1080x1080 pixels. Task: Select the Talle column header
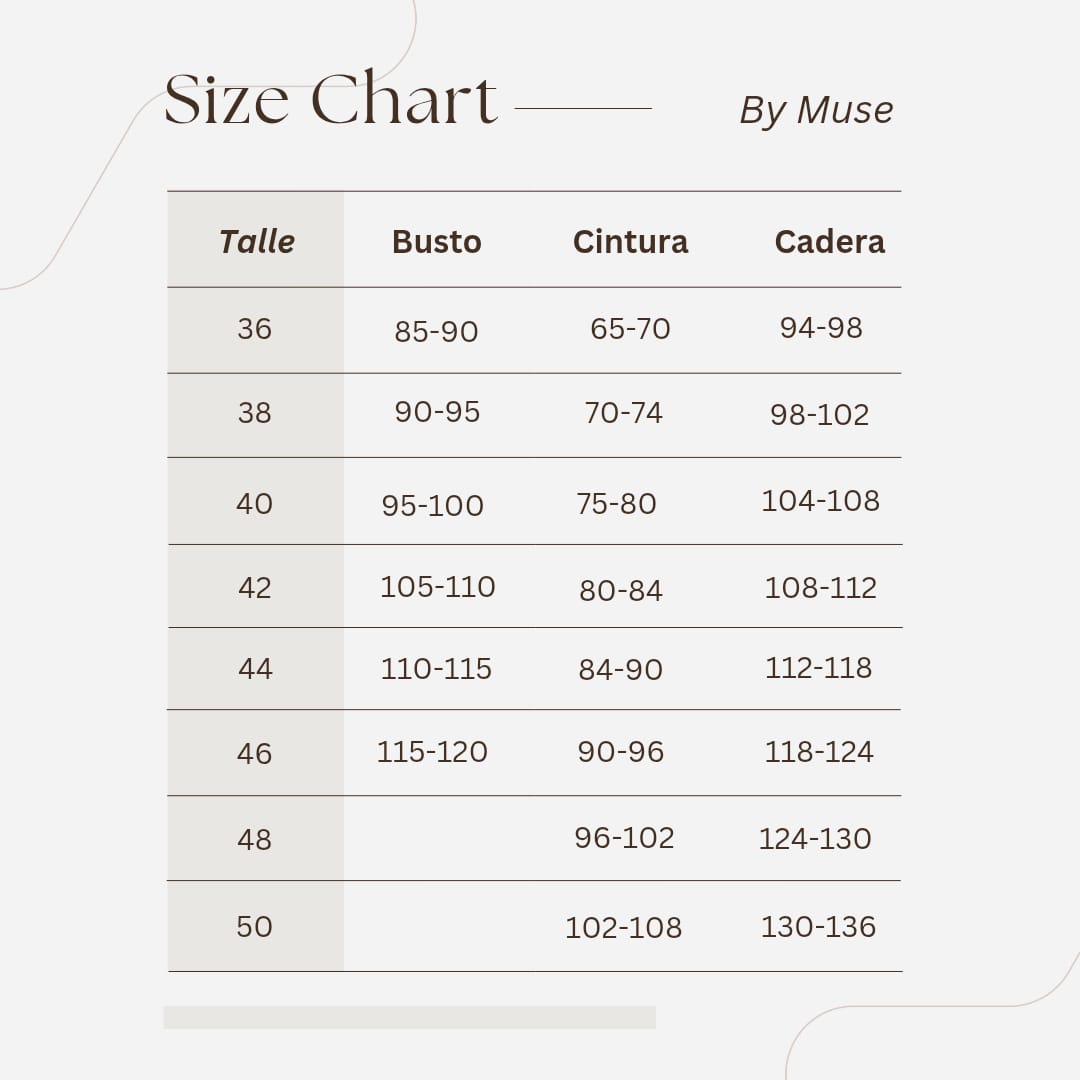pyautogui.click(x=257, y=242)
